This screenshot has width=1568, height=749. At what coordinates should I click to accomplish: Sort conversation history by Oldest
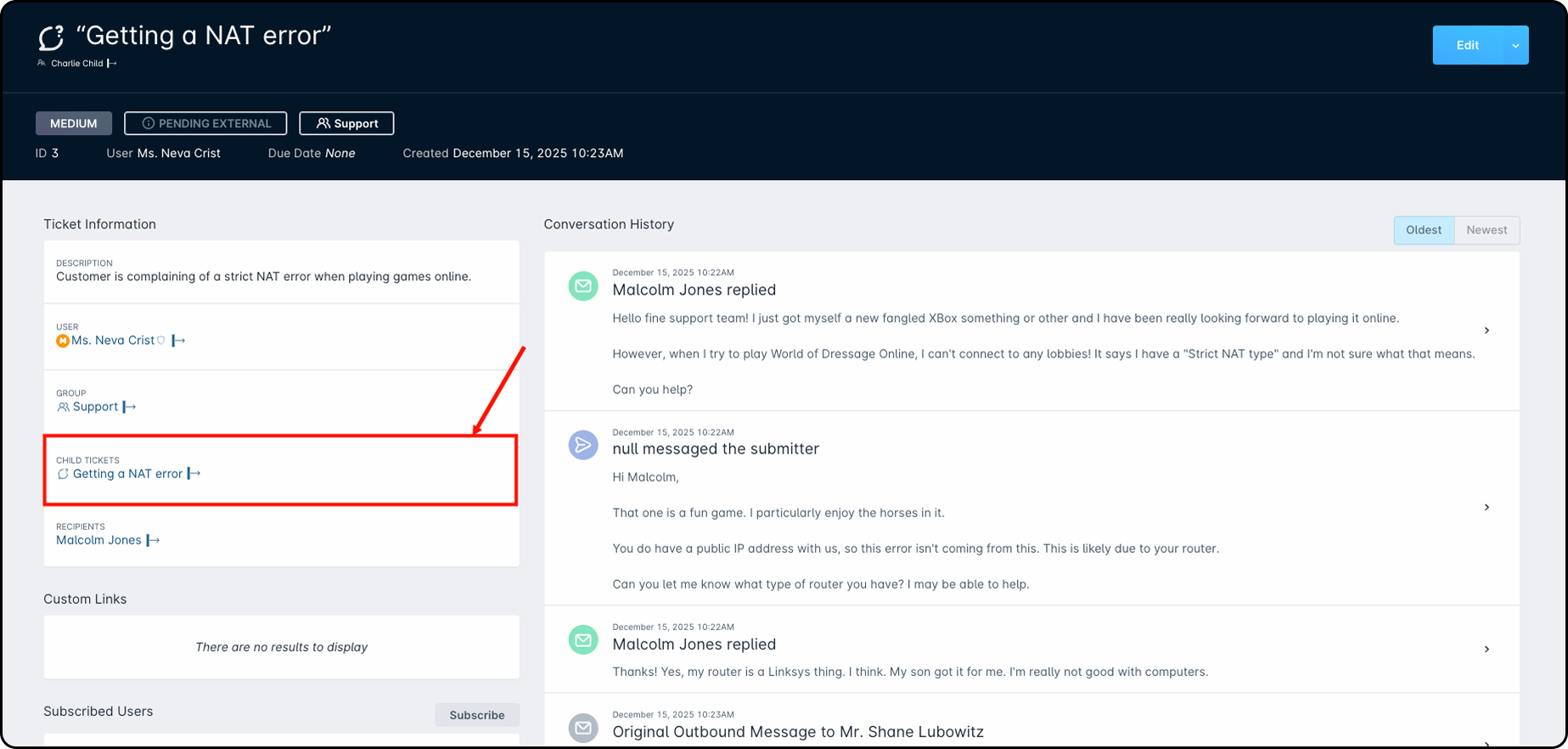click(x=1424, y=230)
